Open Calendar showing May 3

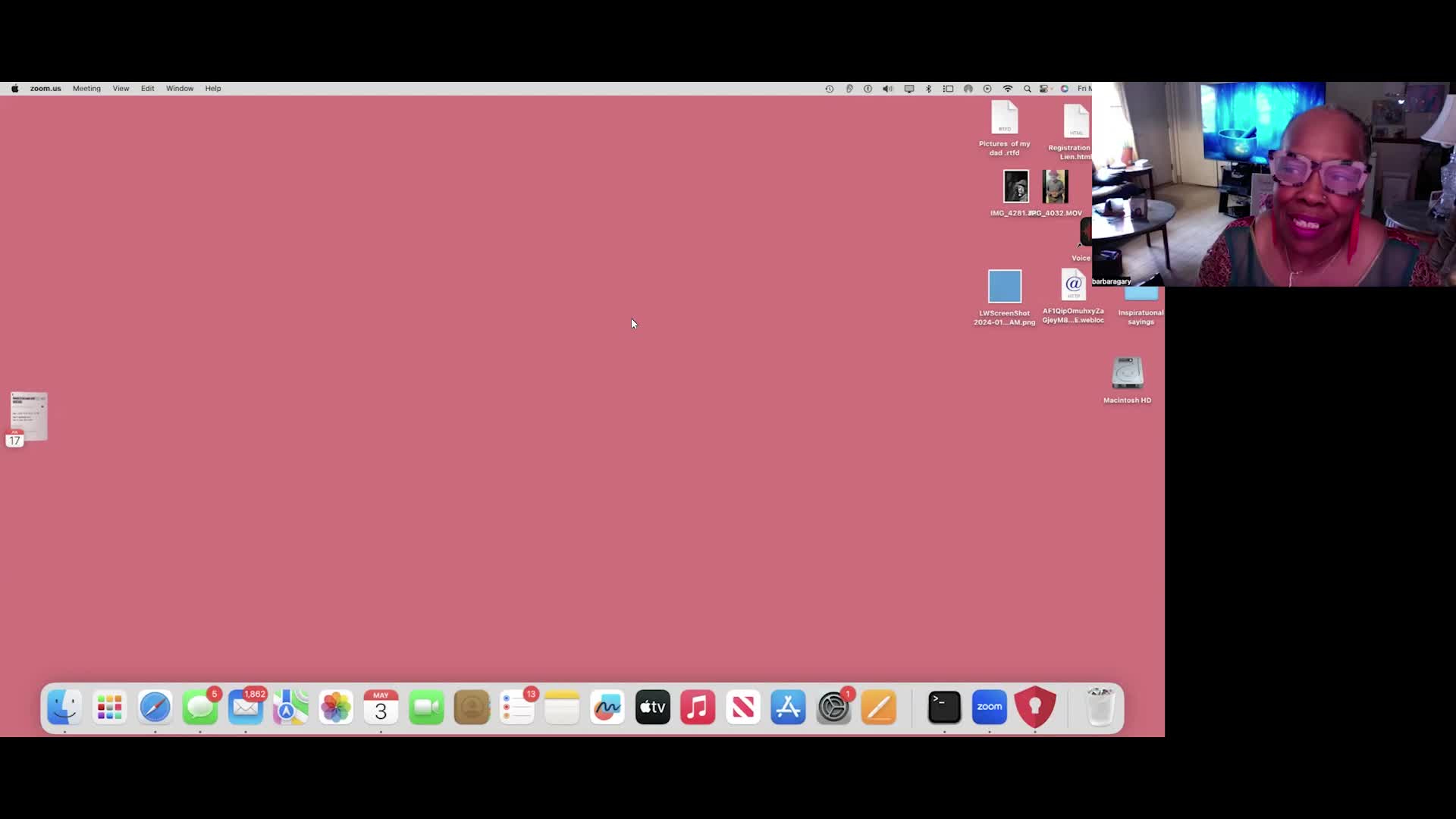pos(381,708)
